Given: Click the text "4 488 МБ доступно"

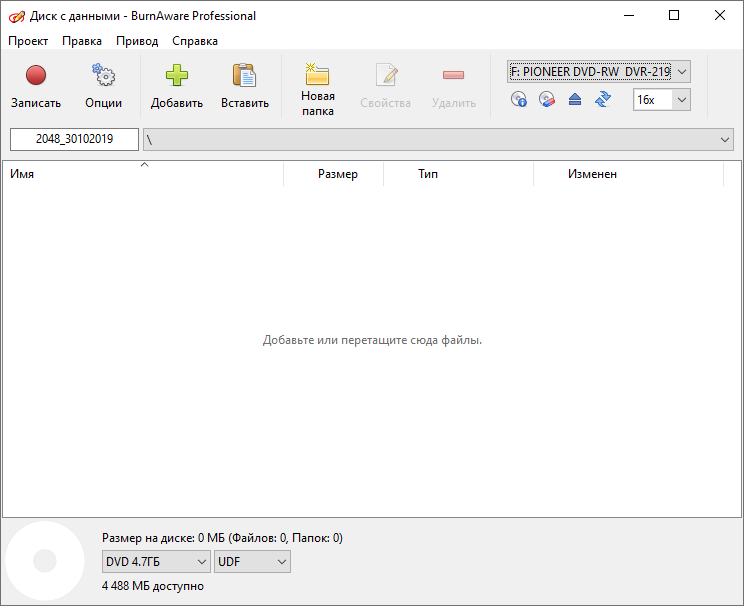Looking at the screenshot, I should 153,586.
